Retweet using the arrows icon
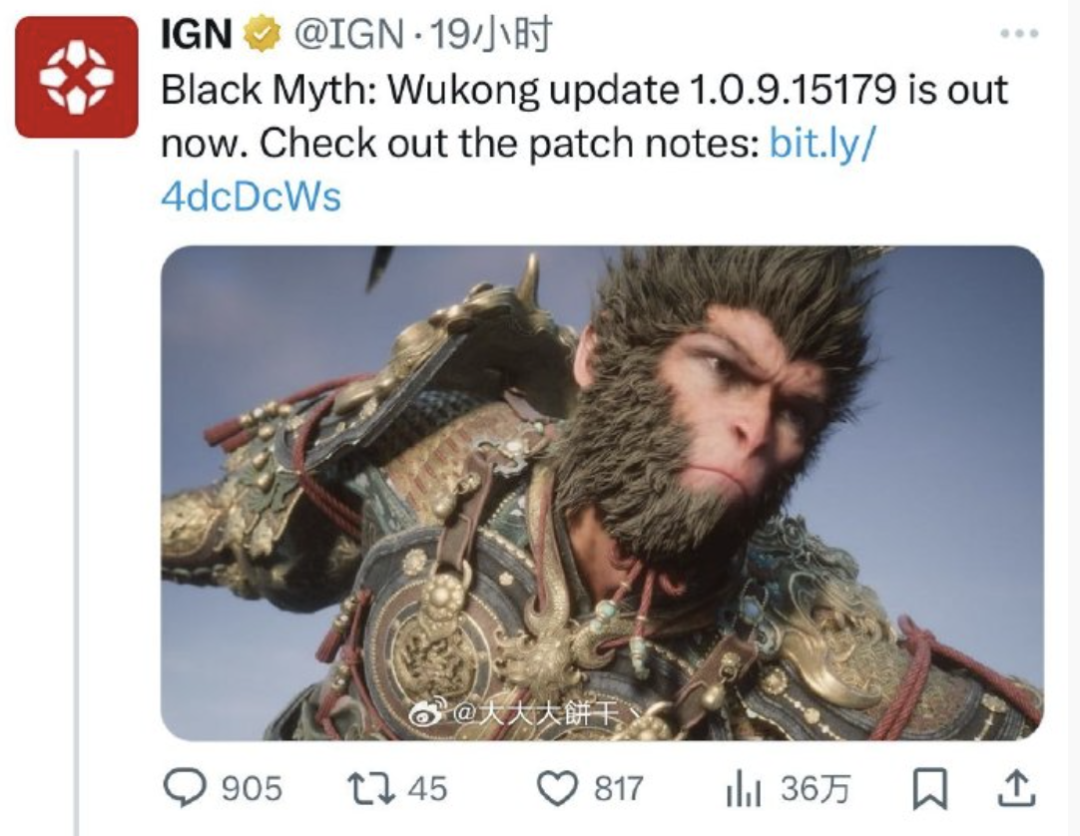This screenshot has height=836, width=1080. (371, 788)
